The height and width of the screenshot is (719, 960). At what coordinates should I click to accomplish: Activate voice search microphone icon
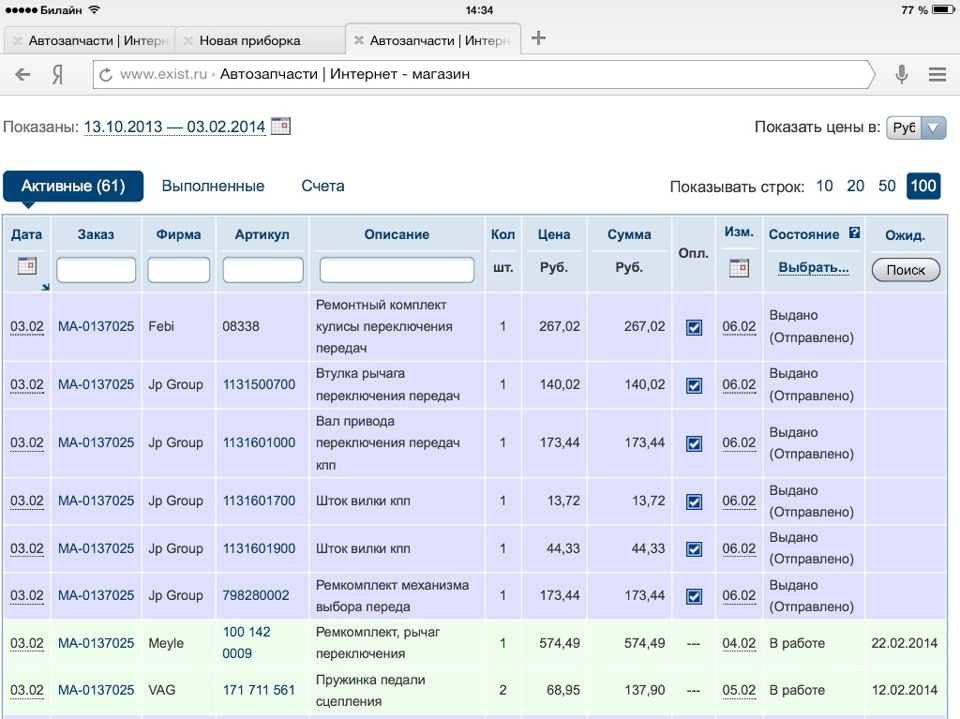pyautogui.click(x=901, y=74)
